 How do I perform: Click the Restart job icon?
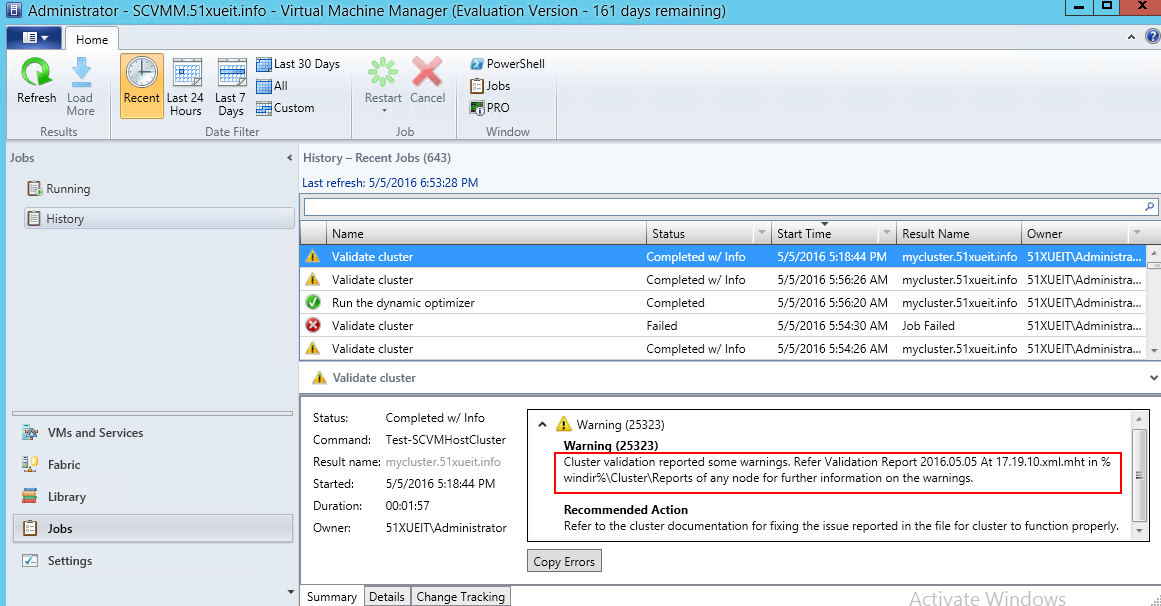point(384,72)
